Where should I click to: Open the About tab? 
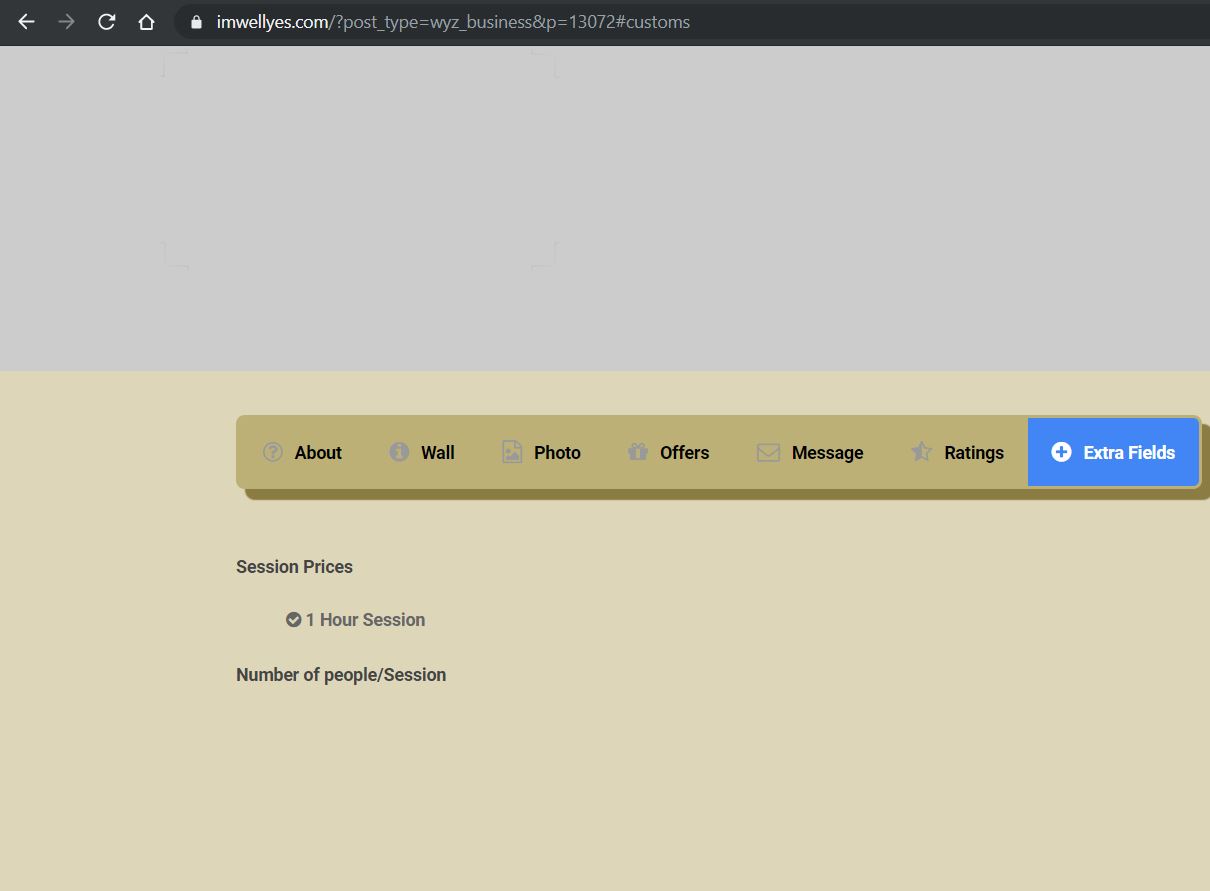[x=303, y=453]
